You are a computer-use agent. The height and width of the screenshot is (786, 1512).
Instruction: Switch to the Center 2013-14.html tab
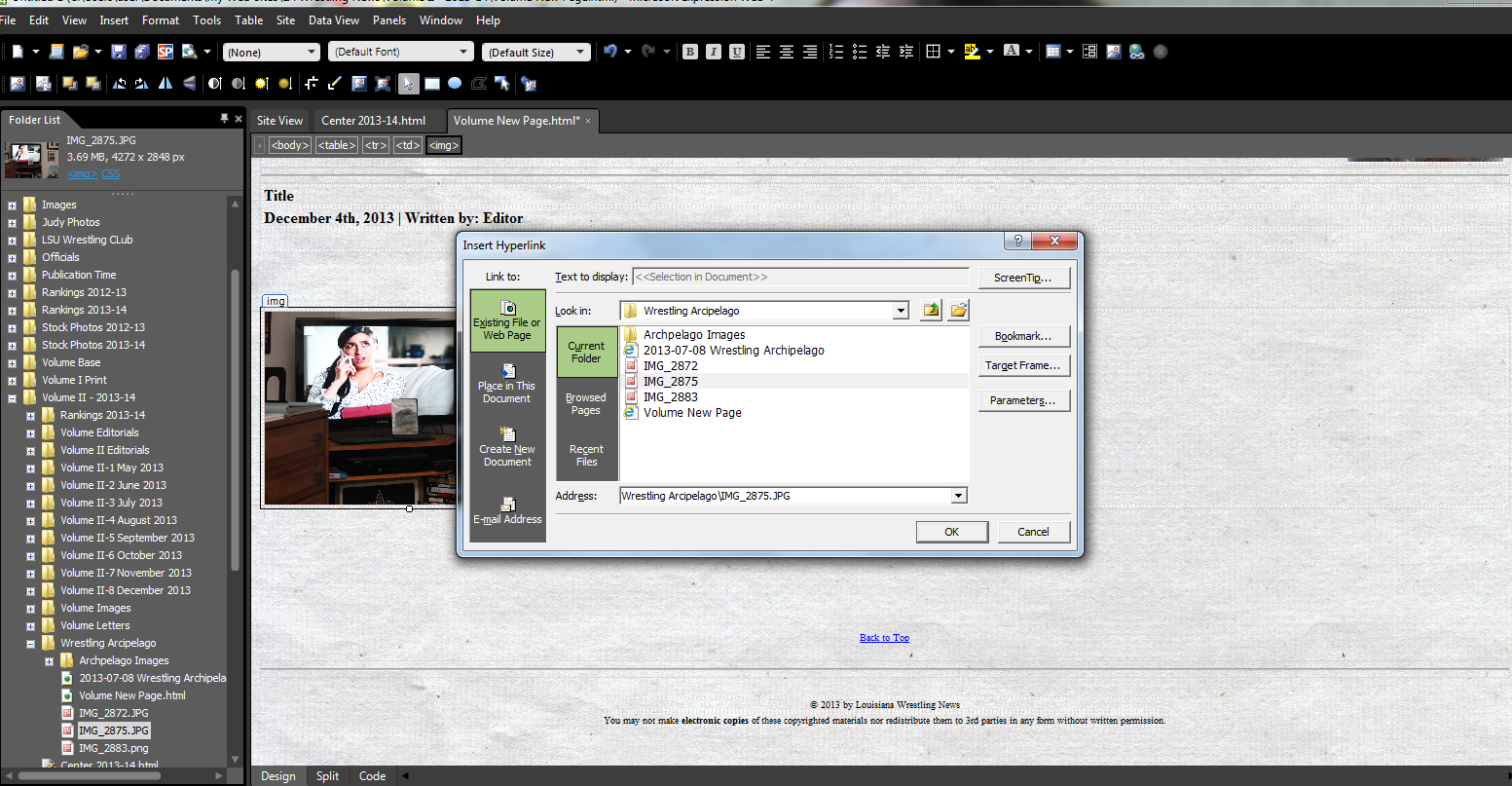(x=374, y=121)
